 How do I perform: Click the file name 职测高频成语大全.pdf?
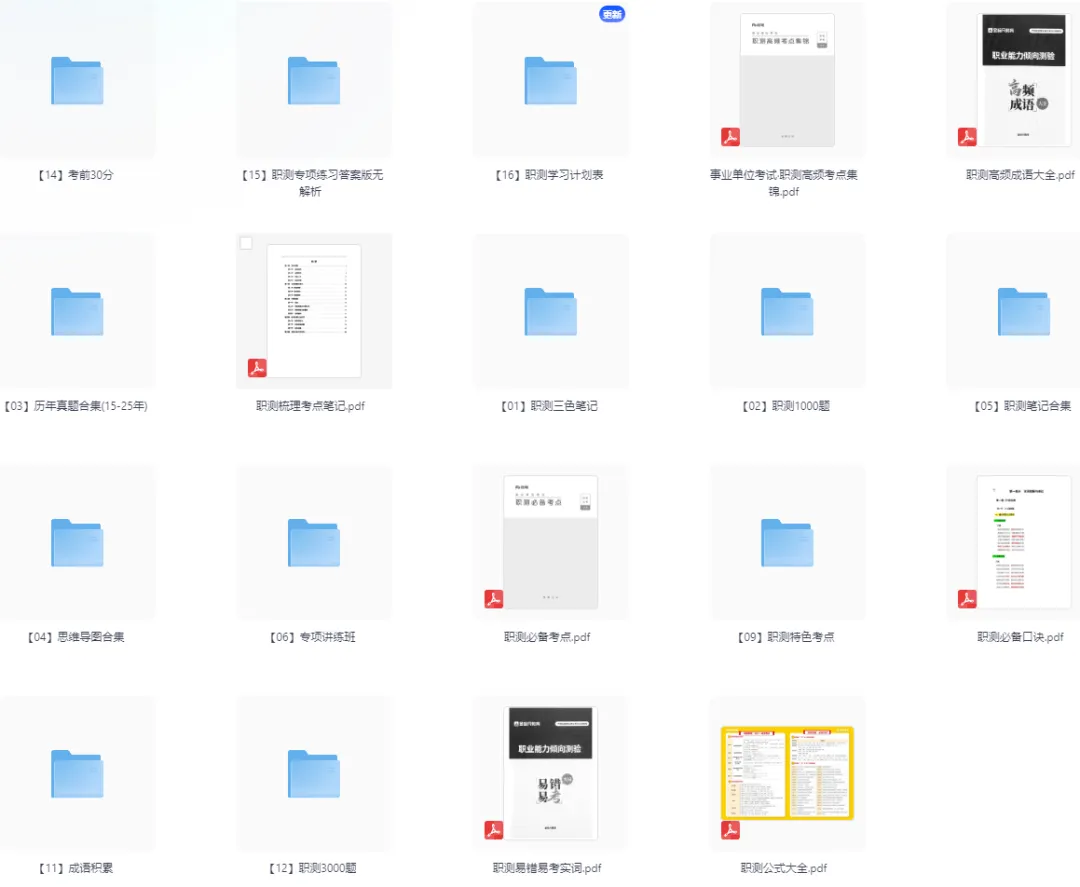click(1020, 175)
